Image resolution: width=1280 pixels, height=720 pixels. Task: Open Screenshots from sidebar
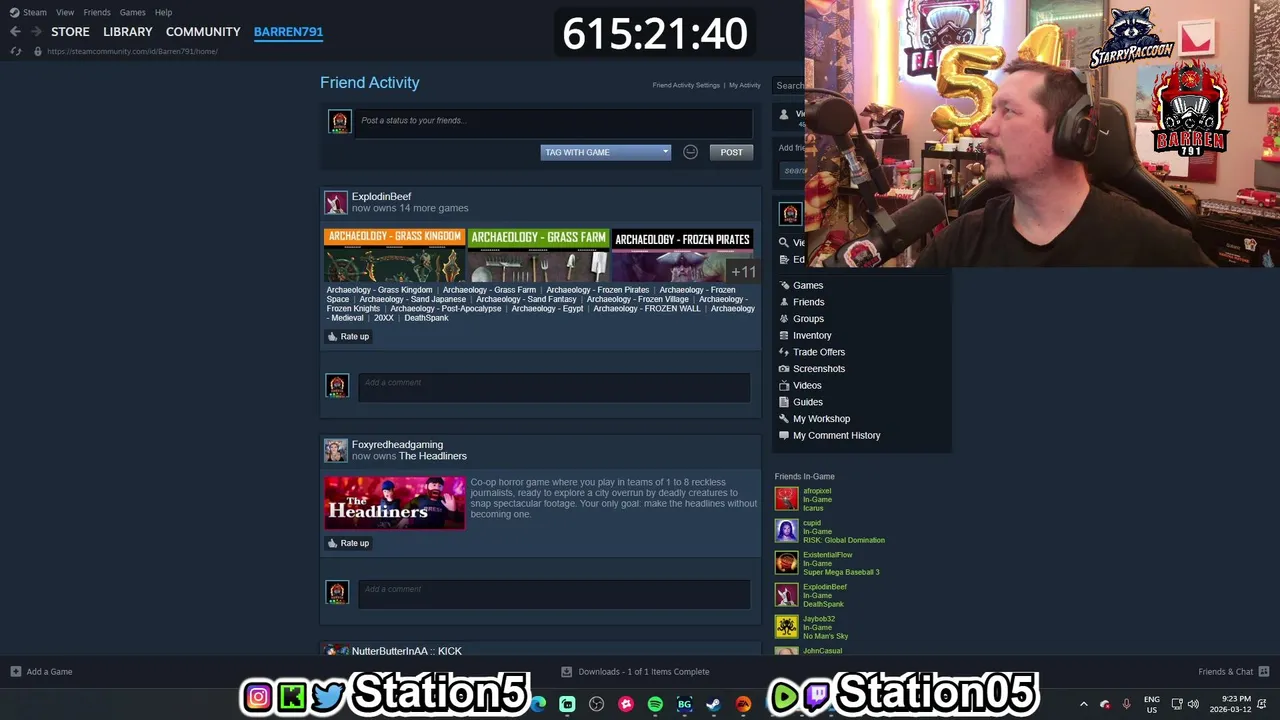point(819,369)
